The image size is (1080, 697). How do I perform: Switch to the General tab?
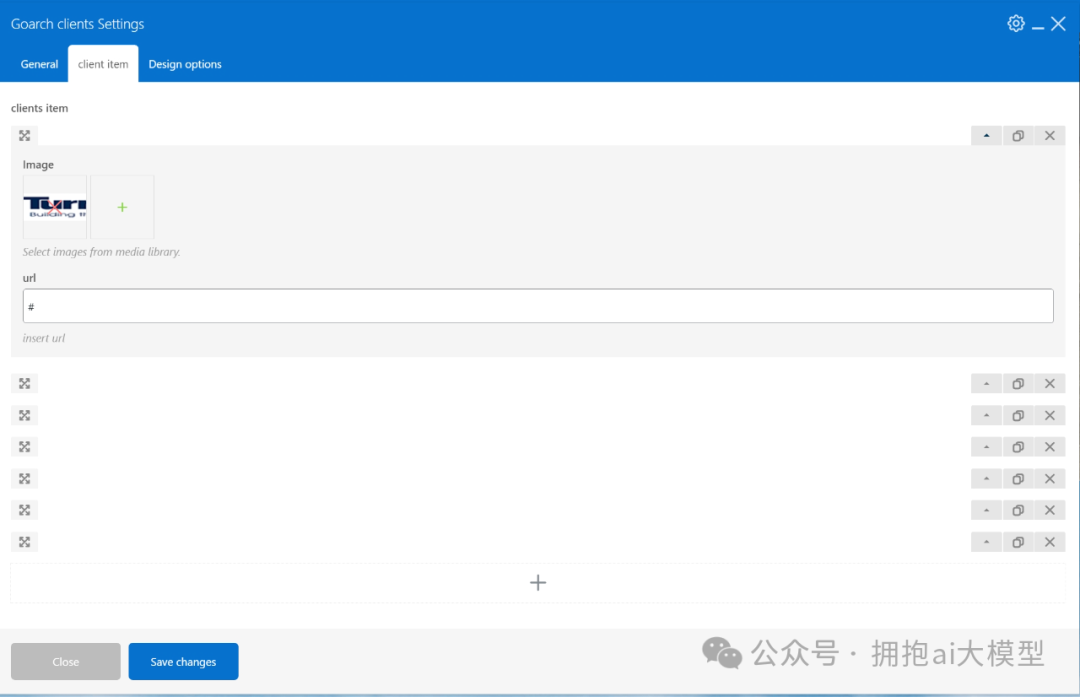click(39, 63)
